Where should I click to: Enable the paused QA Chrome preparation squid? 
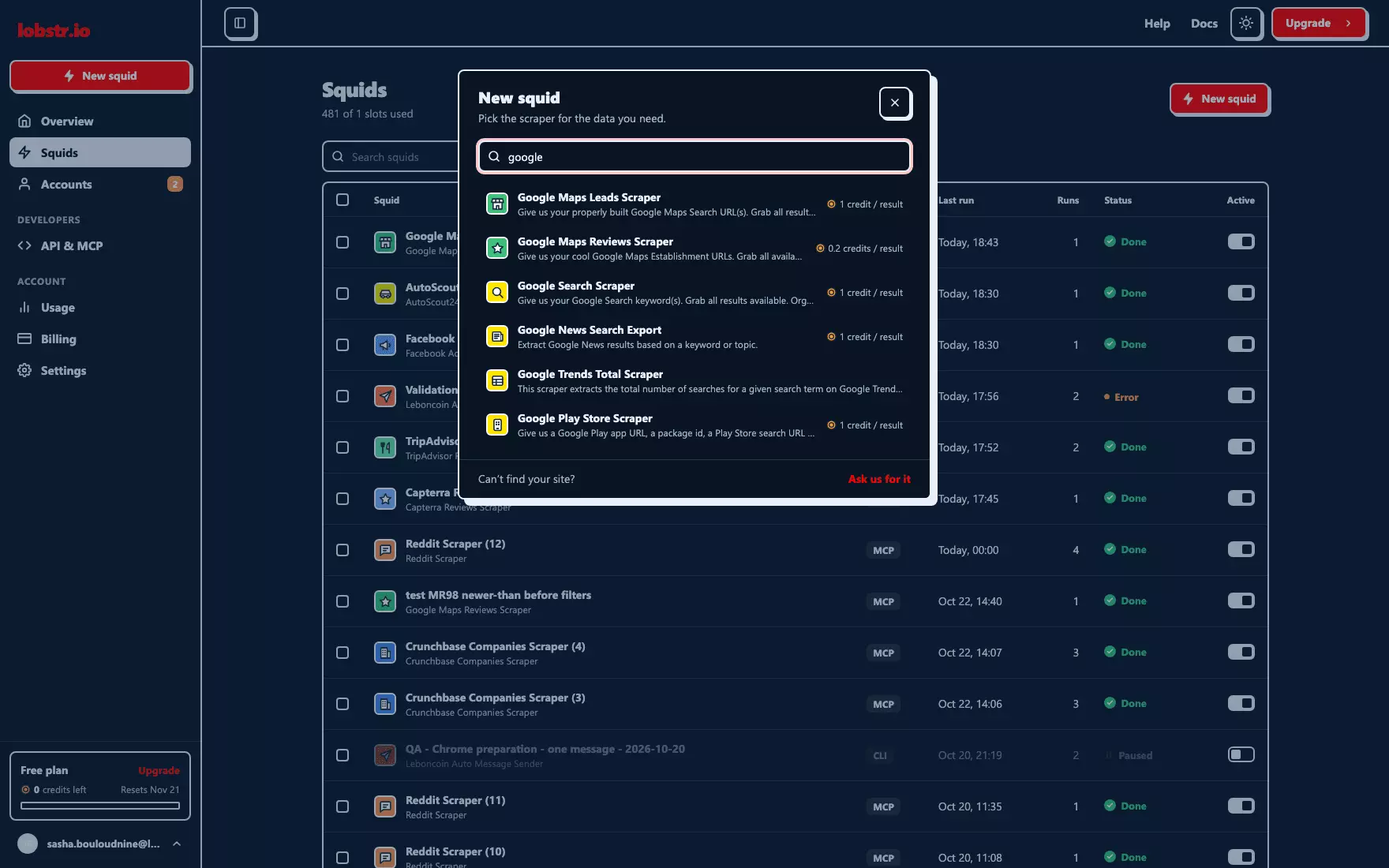pos(1241,754)
